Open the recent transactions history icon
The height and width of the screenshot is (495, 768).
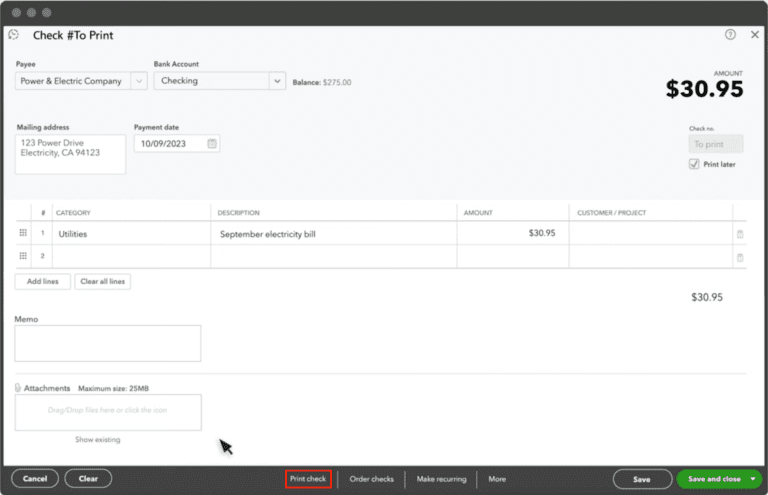click(x=14, y=35)
